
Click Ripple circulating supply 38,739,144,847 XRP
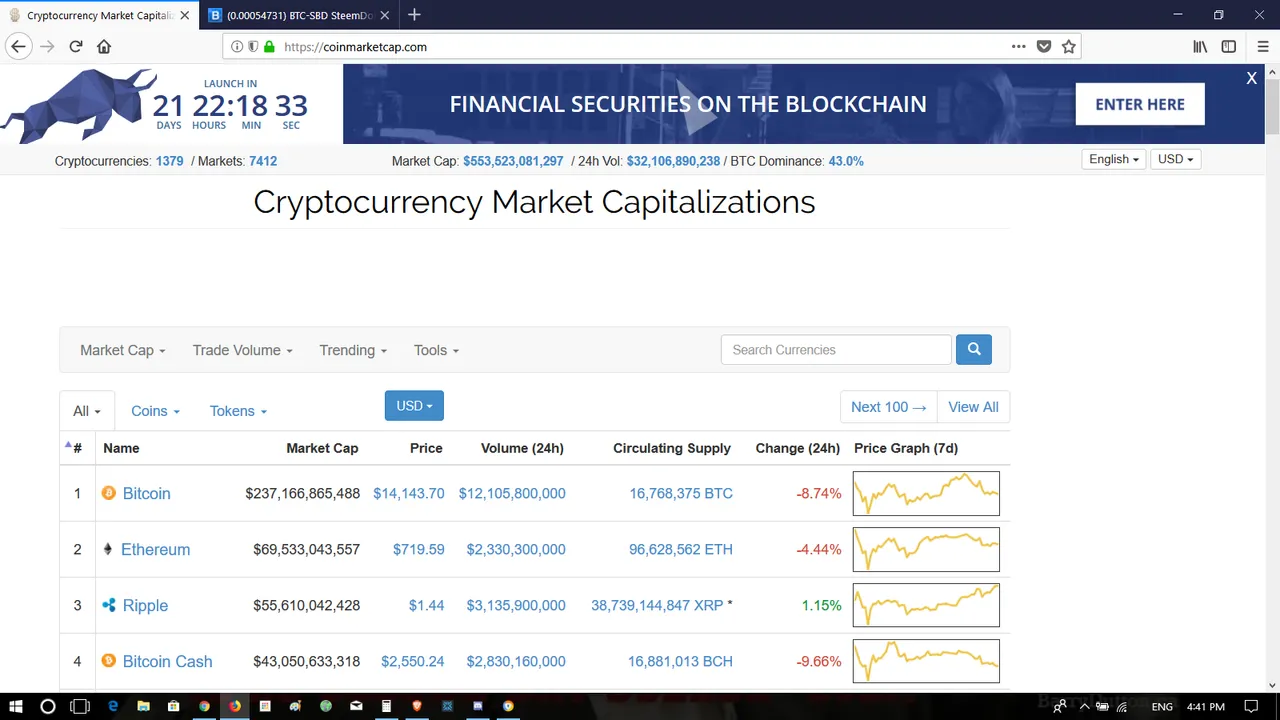[657, 605]
